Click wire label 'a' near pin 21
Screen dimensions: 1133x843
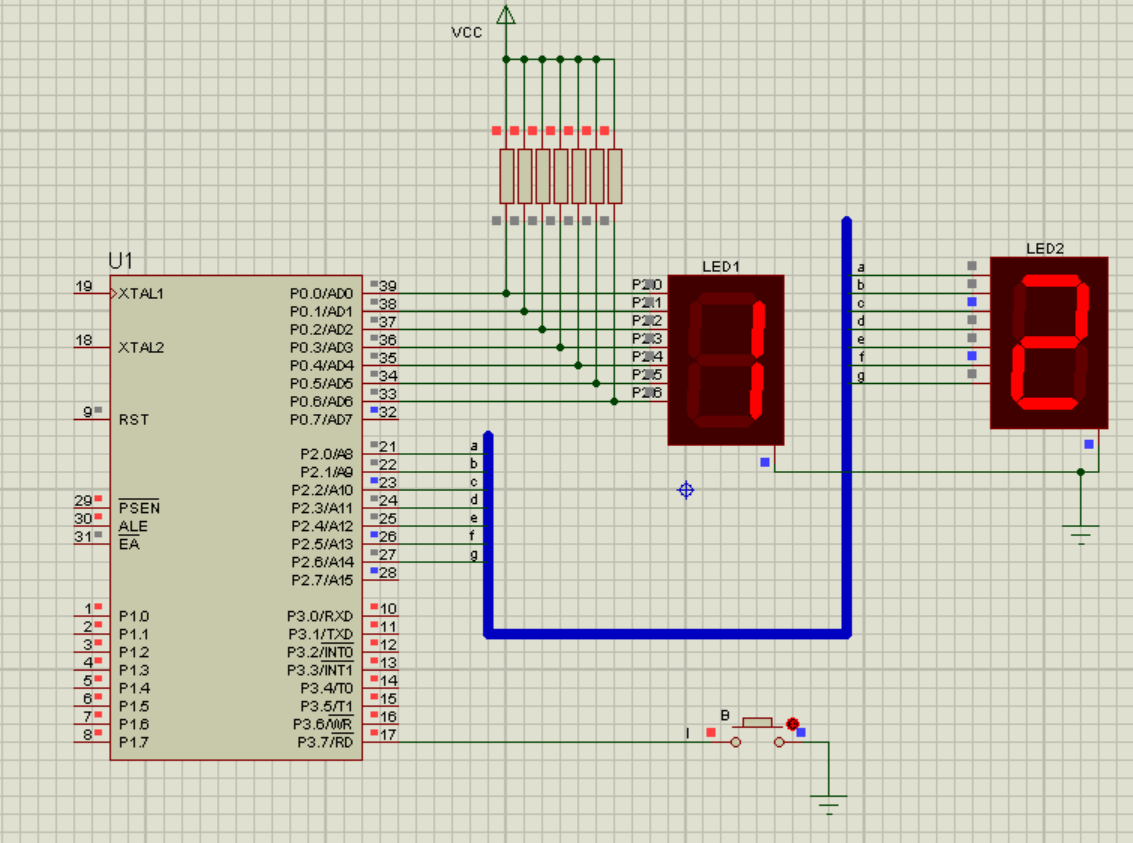474,446
